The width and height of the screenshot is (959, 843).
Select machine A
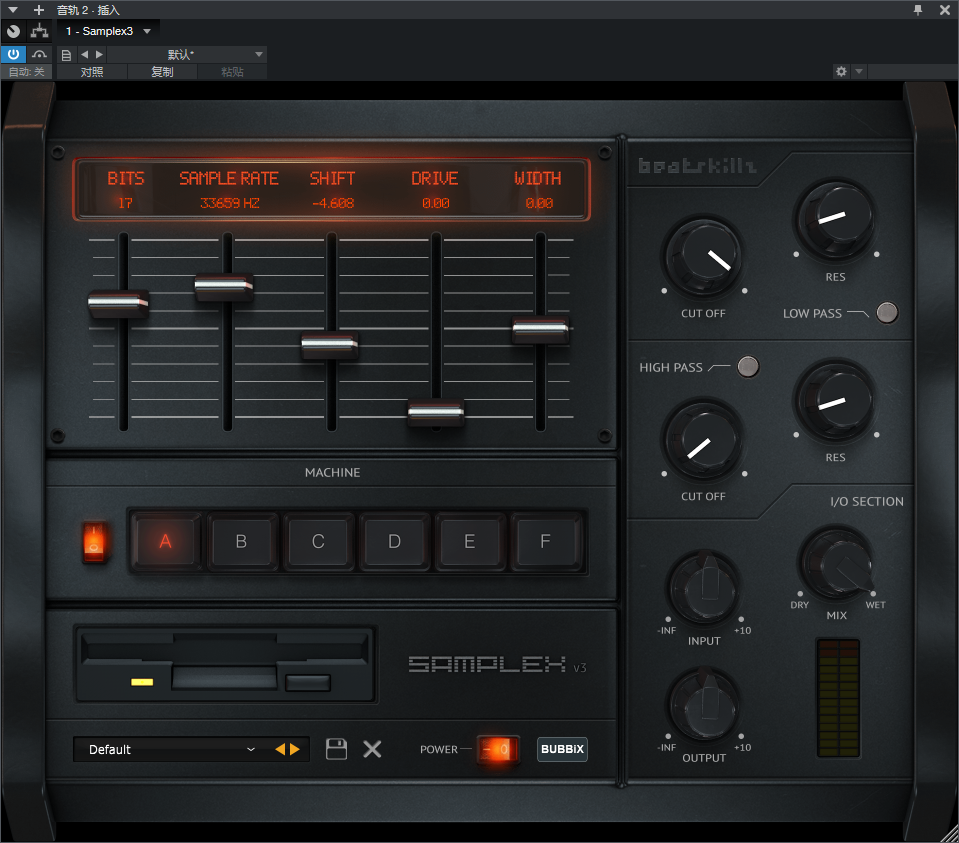165,541
